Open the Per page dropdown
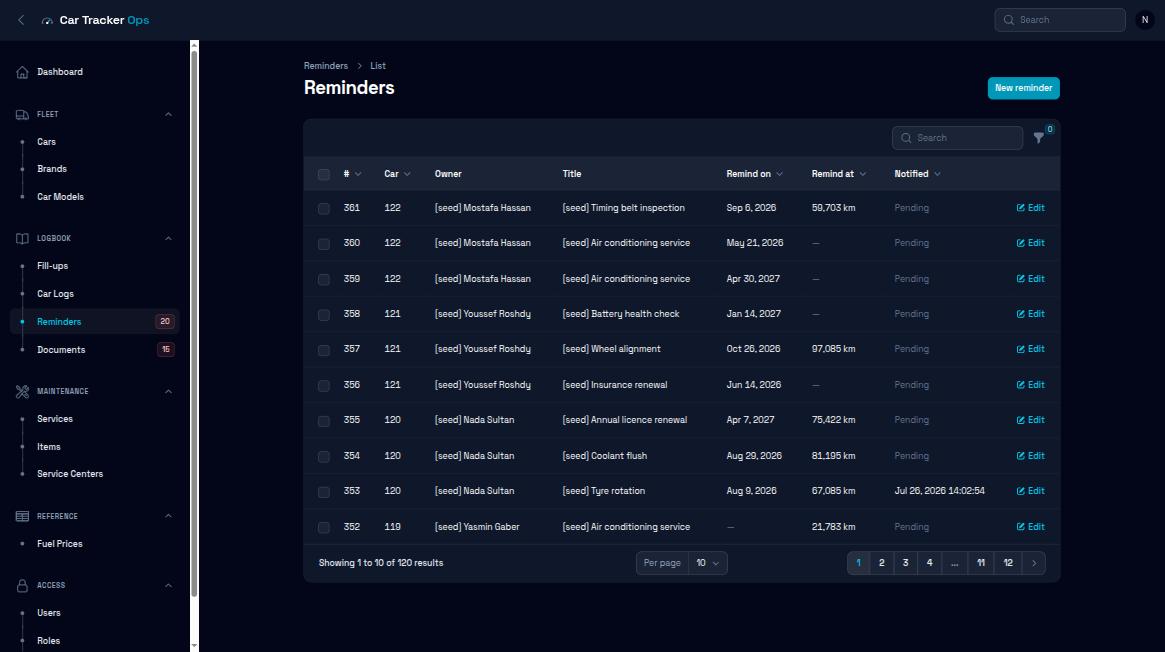 707,563
